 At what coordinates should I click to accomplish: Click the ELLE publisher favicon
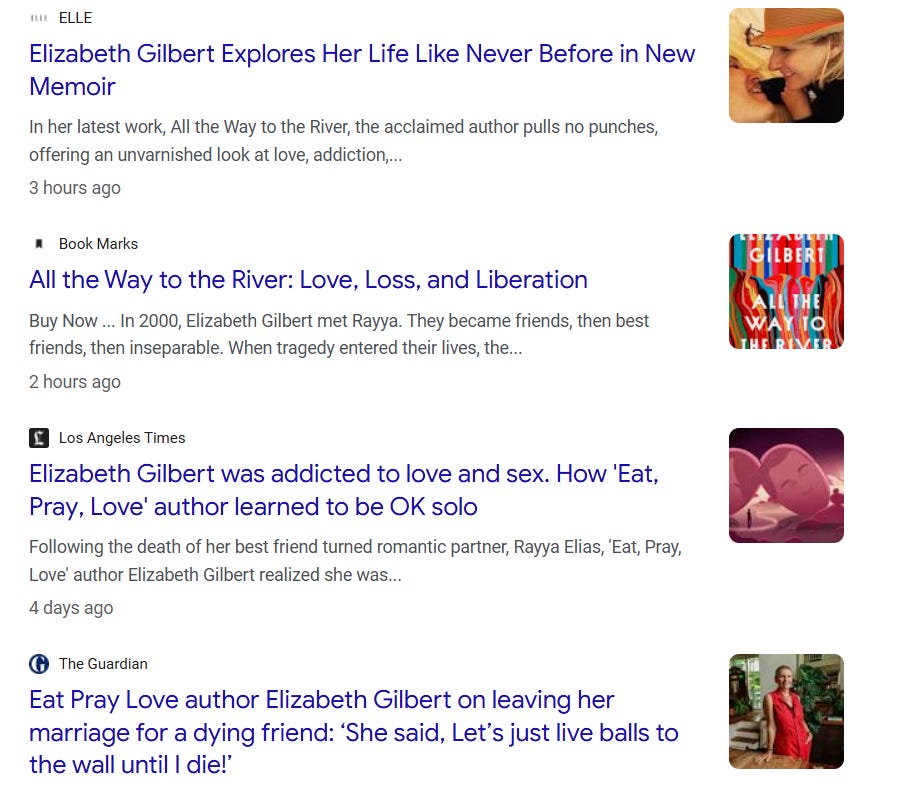tap(39, 18)
